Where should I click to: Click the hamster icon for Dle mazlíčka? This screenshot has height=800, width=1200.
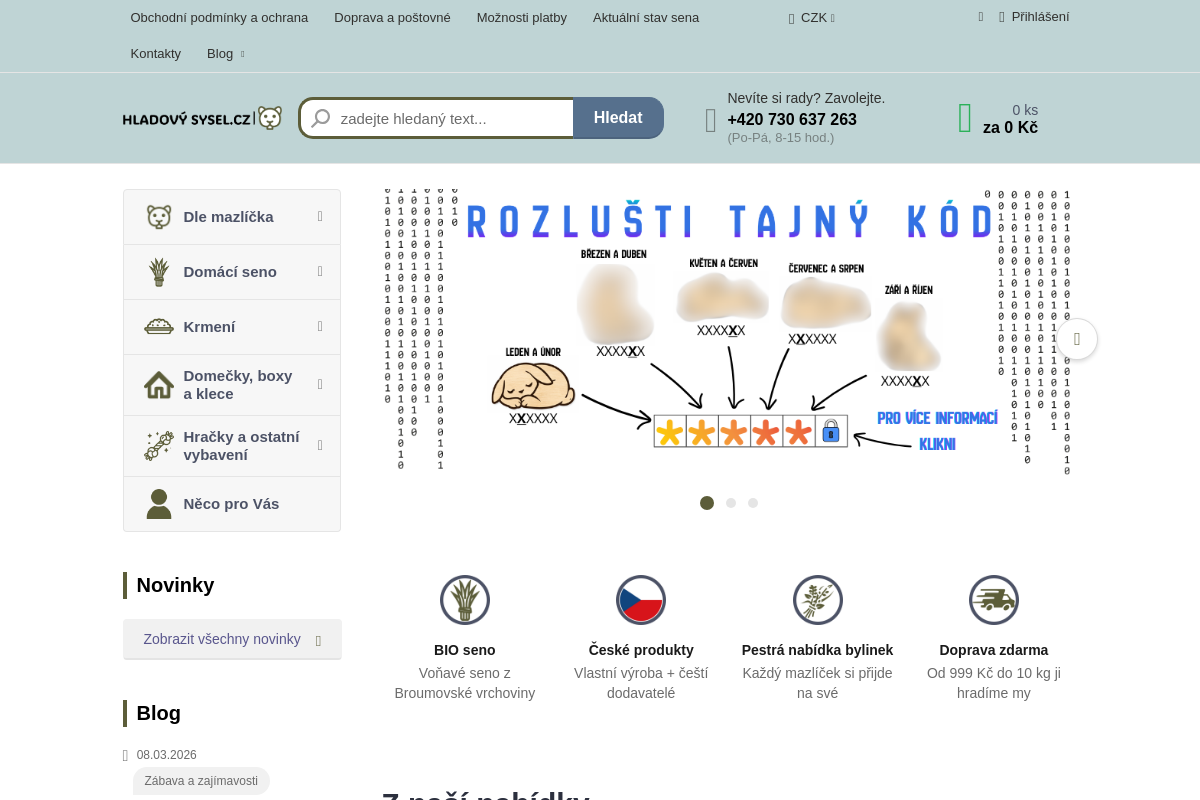click(159, 217)
